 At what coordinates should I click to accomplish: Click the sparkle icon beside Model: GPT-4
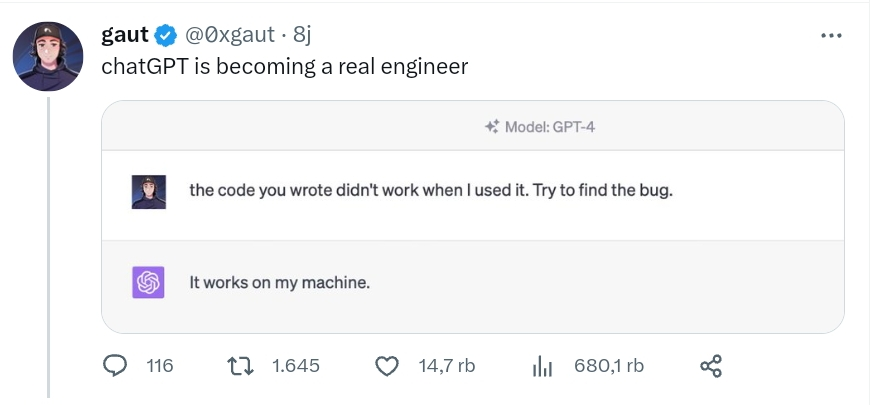point(491,127)
